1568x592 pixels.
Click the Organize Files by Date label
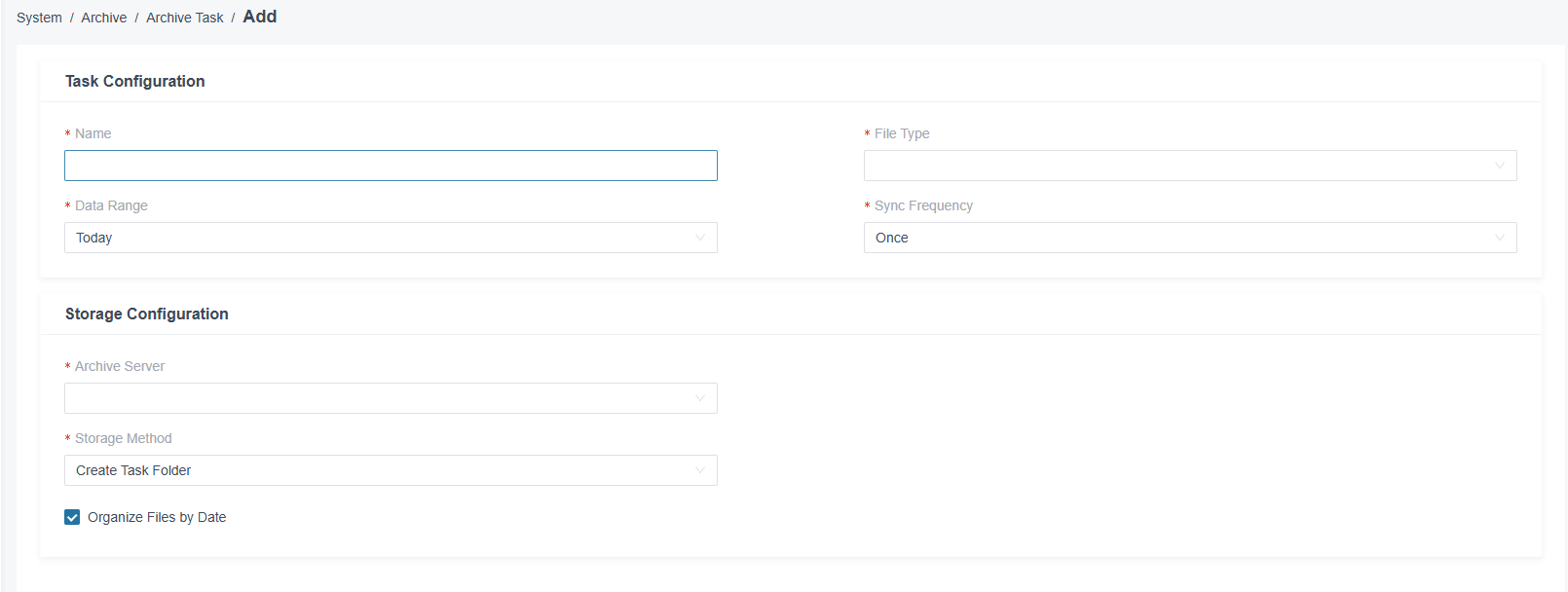pyautogui.click(x=157, y=517)
